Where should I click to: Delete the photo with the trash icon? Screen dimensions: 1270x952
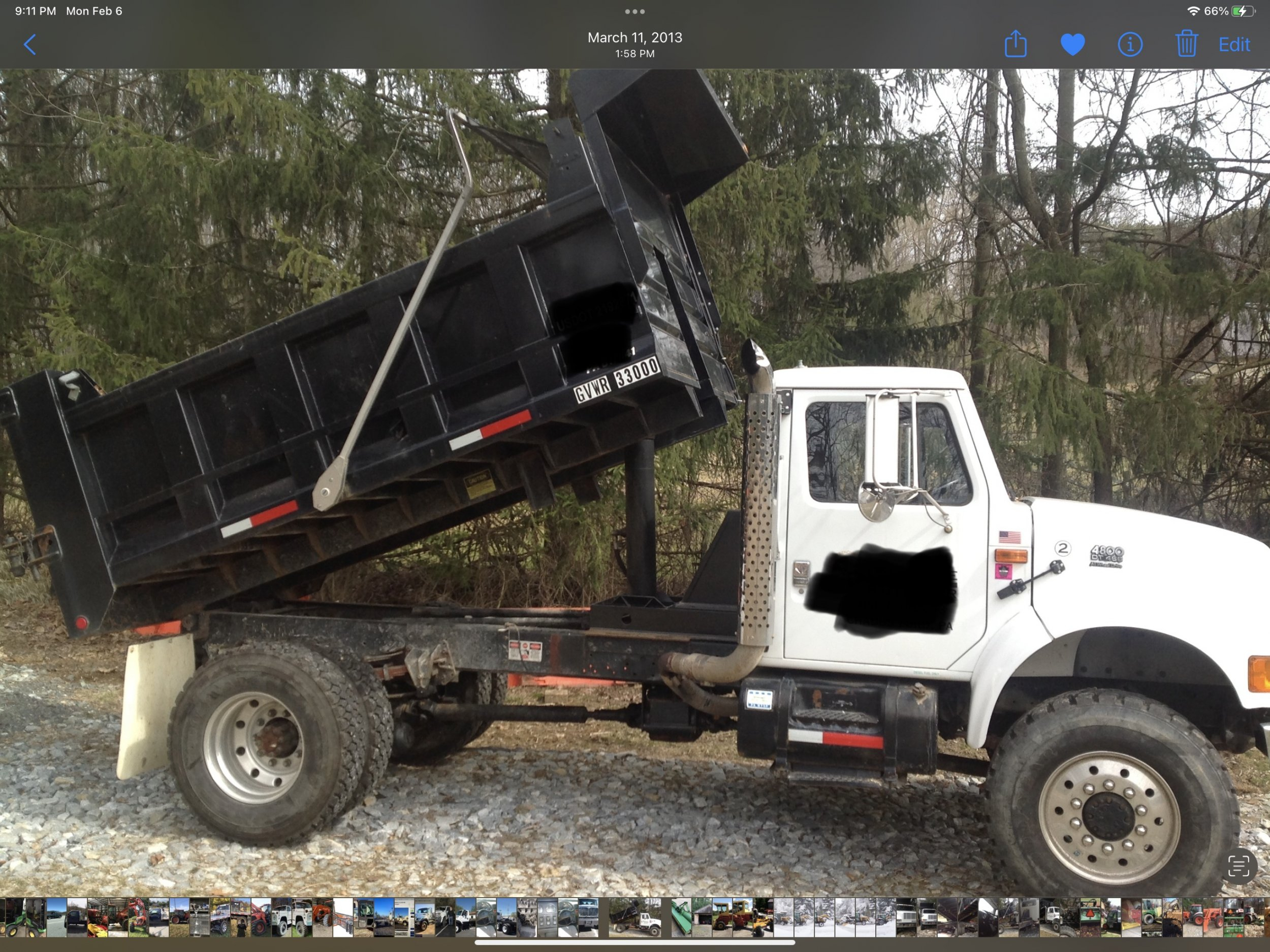tap(1186, 44)
